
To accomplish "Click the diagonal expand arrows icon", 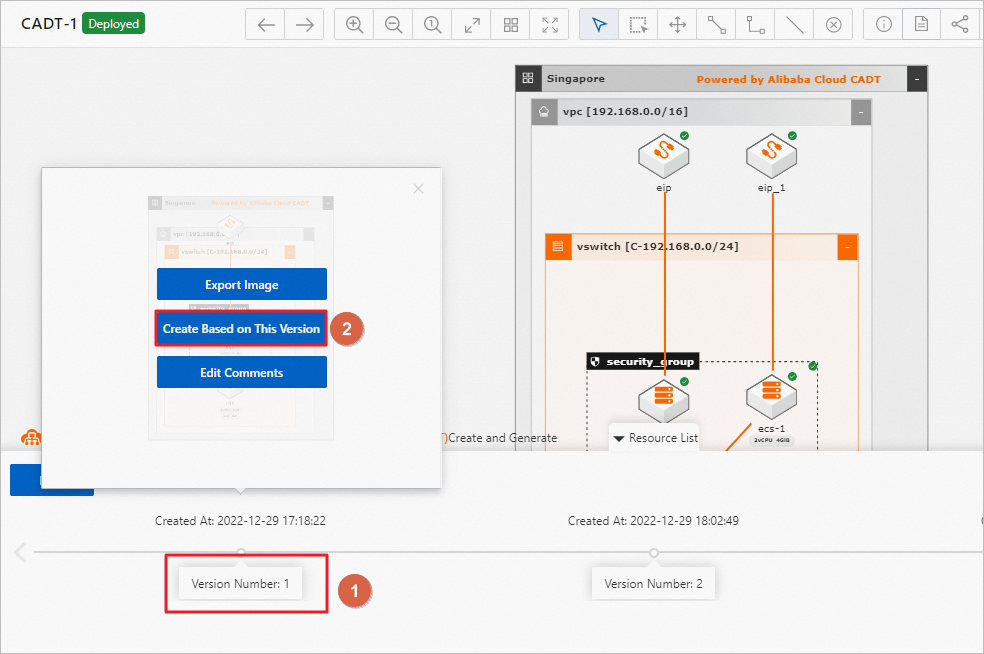I will [471, 24].
